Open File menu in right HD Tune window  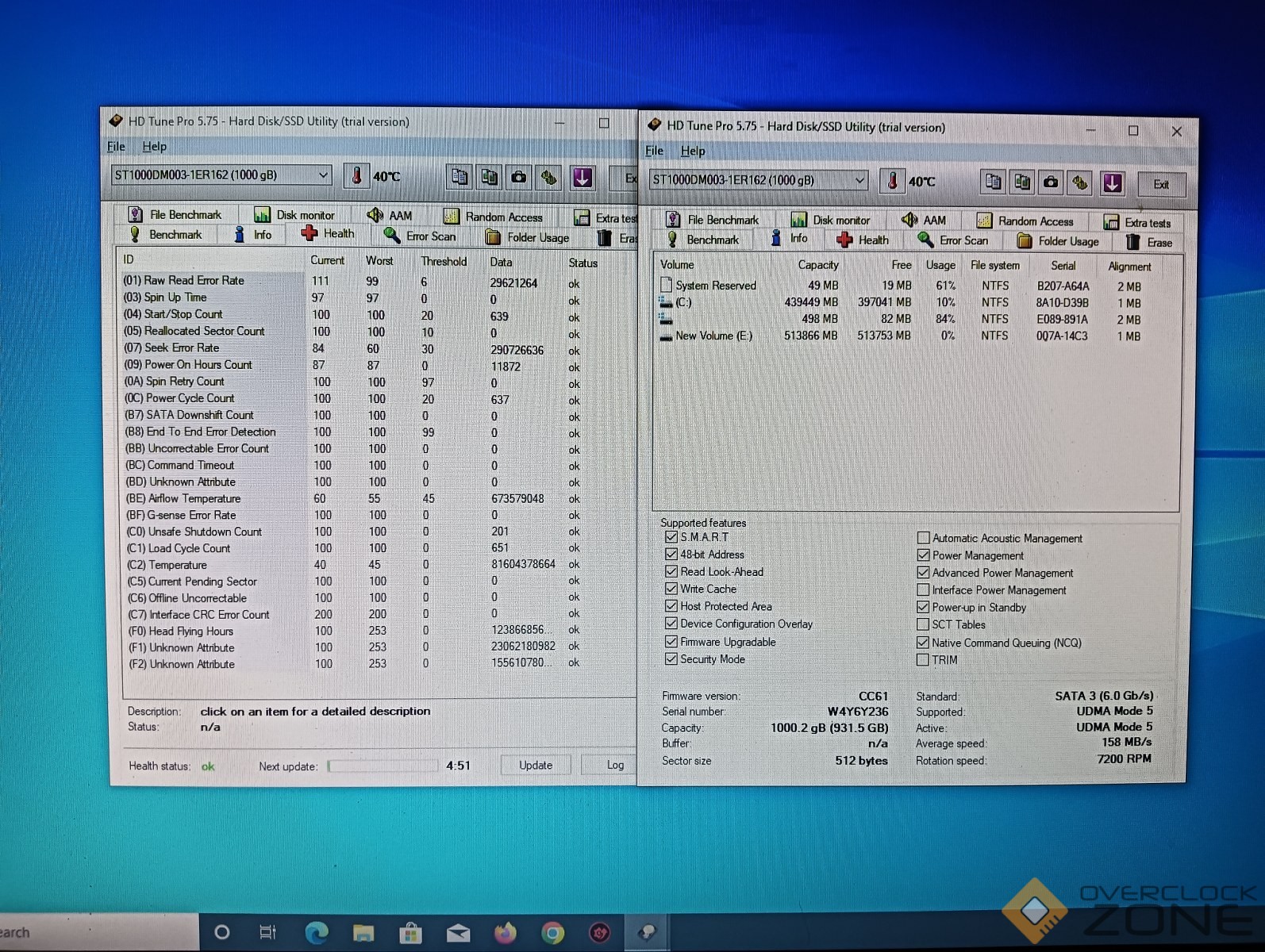tap(654, 151)
